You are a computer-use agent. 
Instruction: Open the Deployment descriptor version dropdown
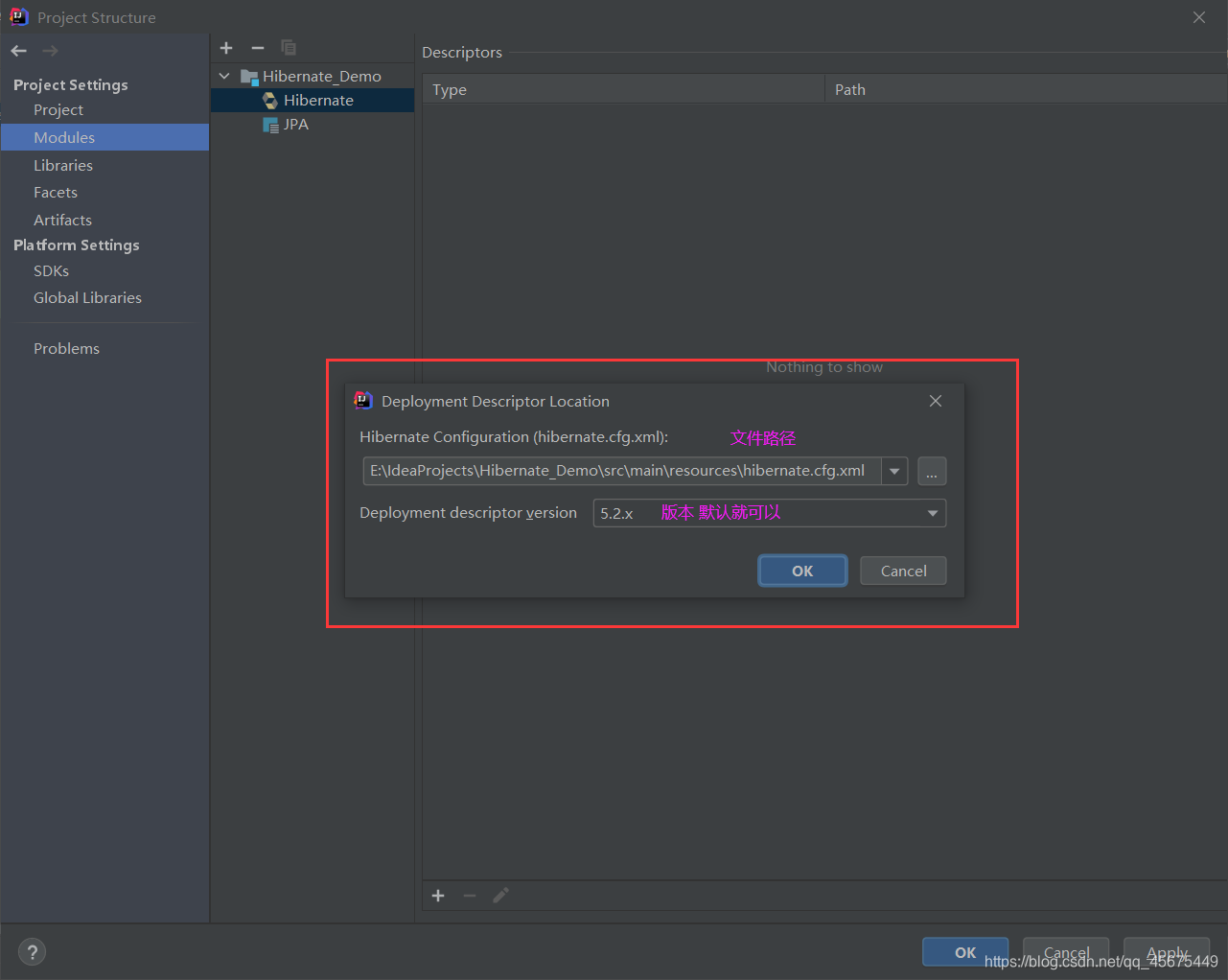point(931,513)
